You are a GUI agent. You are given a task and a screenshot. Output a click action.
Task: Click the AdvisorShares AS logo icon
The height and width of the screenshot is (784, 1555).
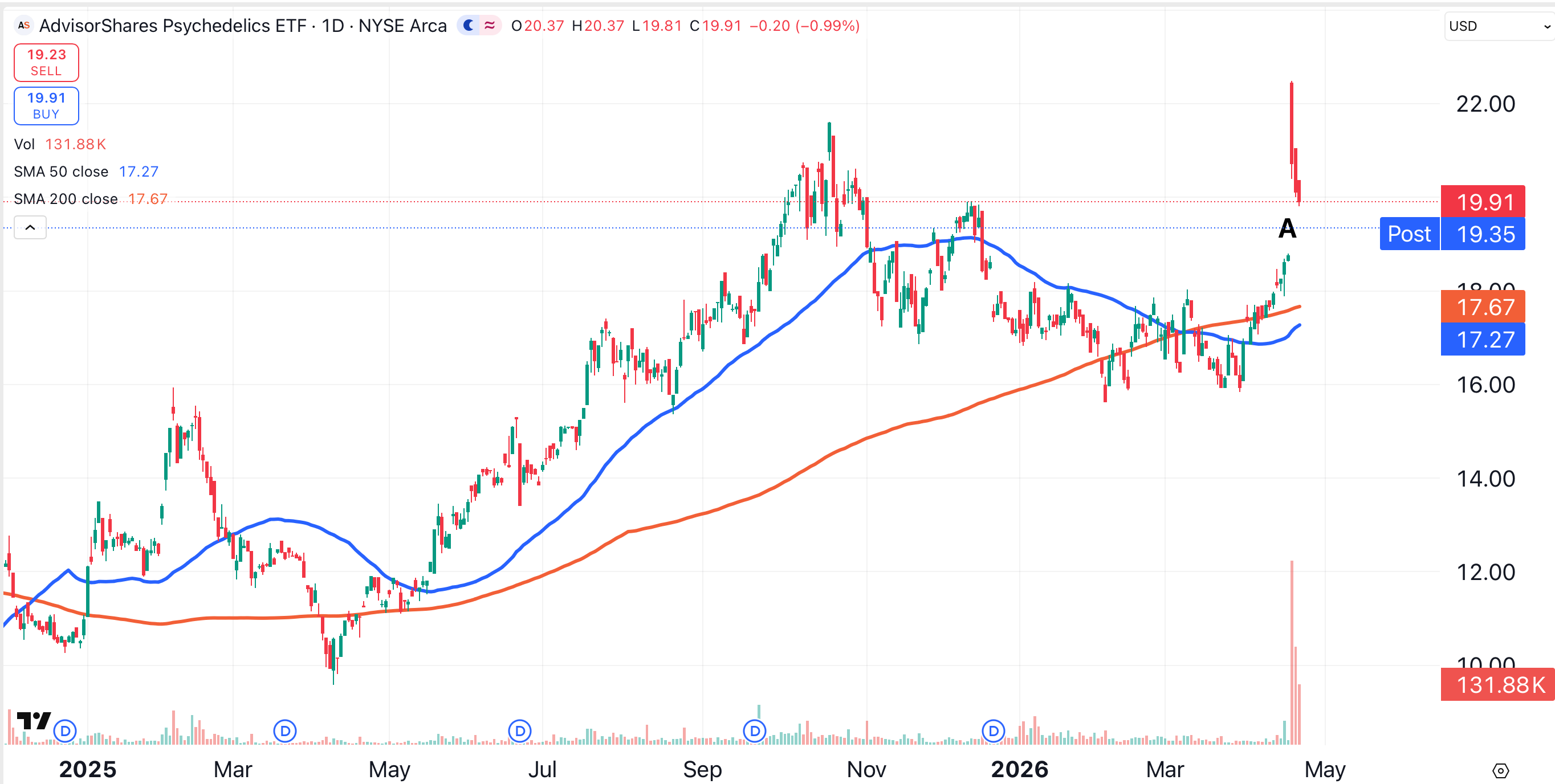23,25
